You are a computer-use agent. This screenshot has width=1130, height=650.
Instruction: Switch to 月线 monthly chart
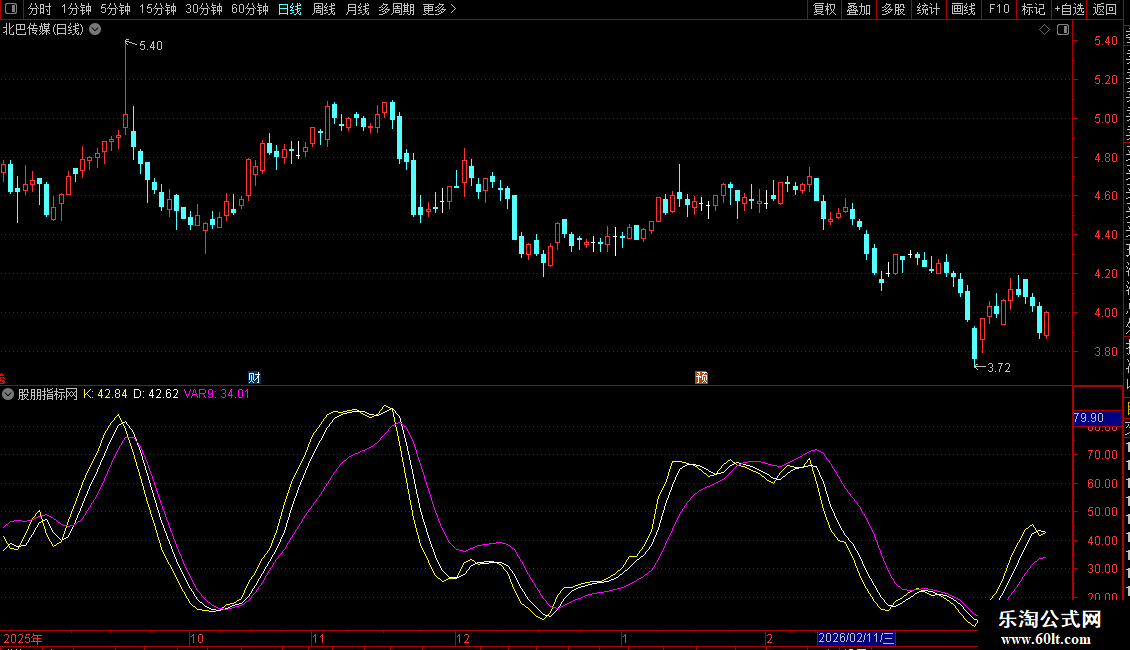(x=357, y=9)
